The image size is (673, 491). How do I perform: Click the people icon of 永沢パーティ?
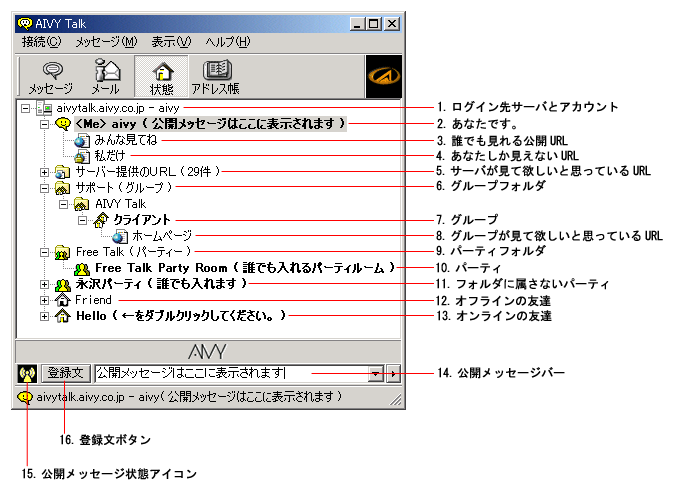coord(63,285)
